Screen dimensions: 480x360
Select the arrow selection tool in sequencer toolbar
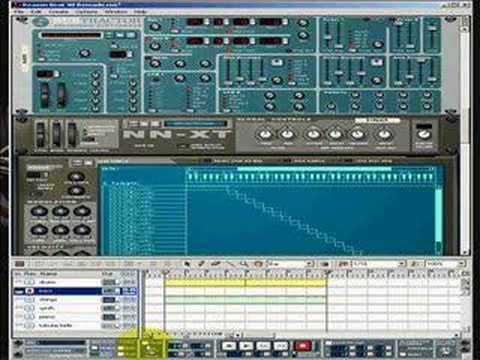187,264
